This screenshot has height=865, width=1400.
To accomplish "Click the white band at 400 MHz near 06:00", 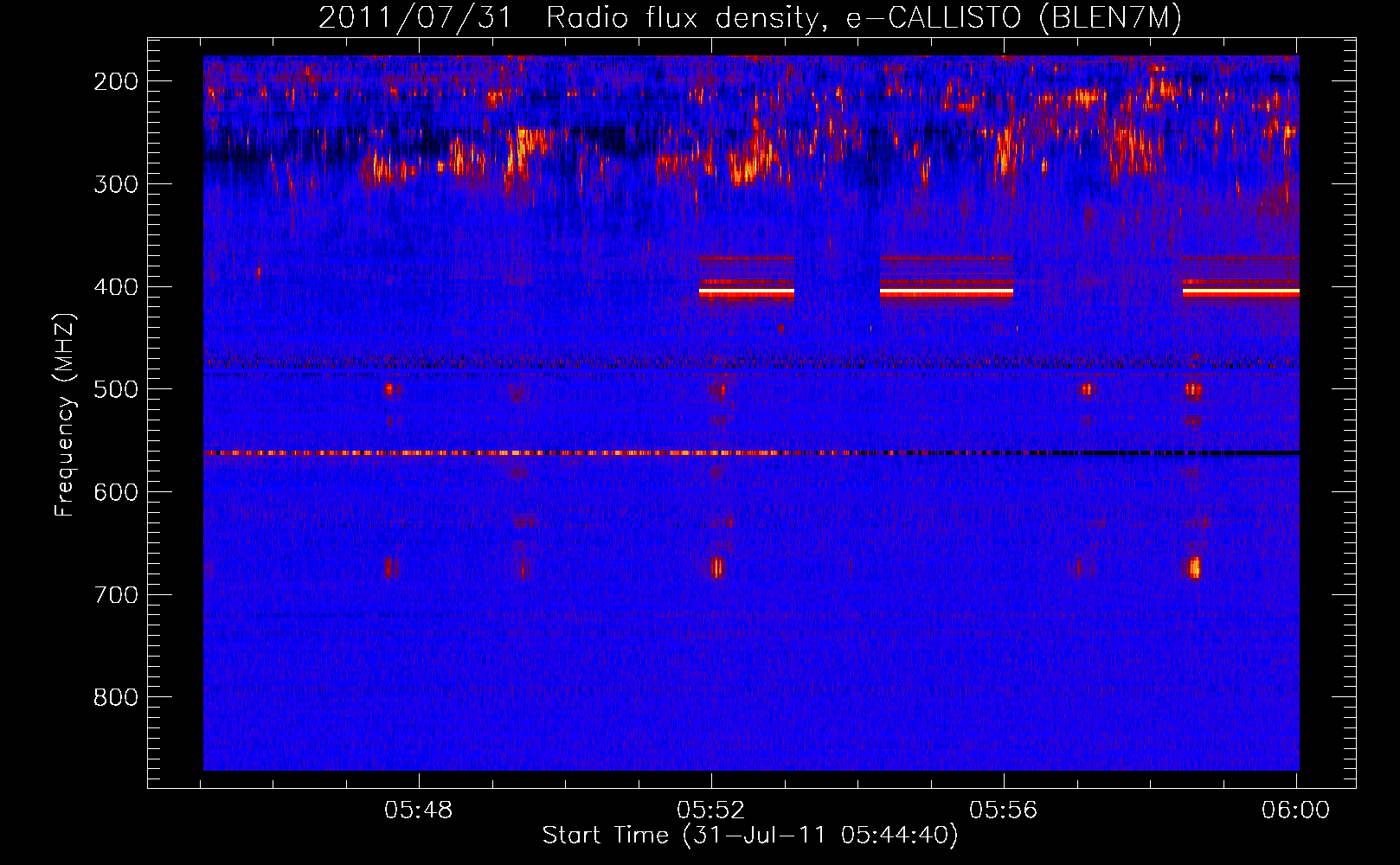I will [x=1241, y=292].
